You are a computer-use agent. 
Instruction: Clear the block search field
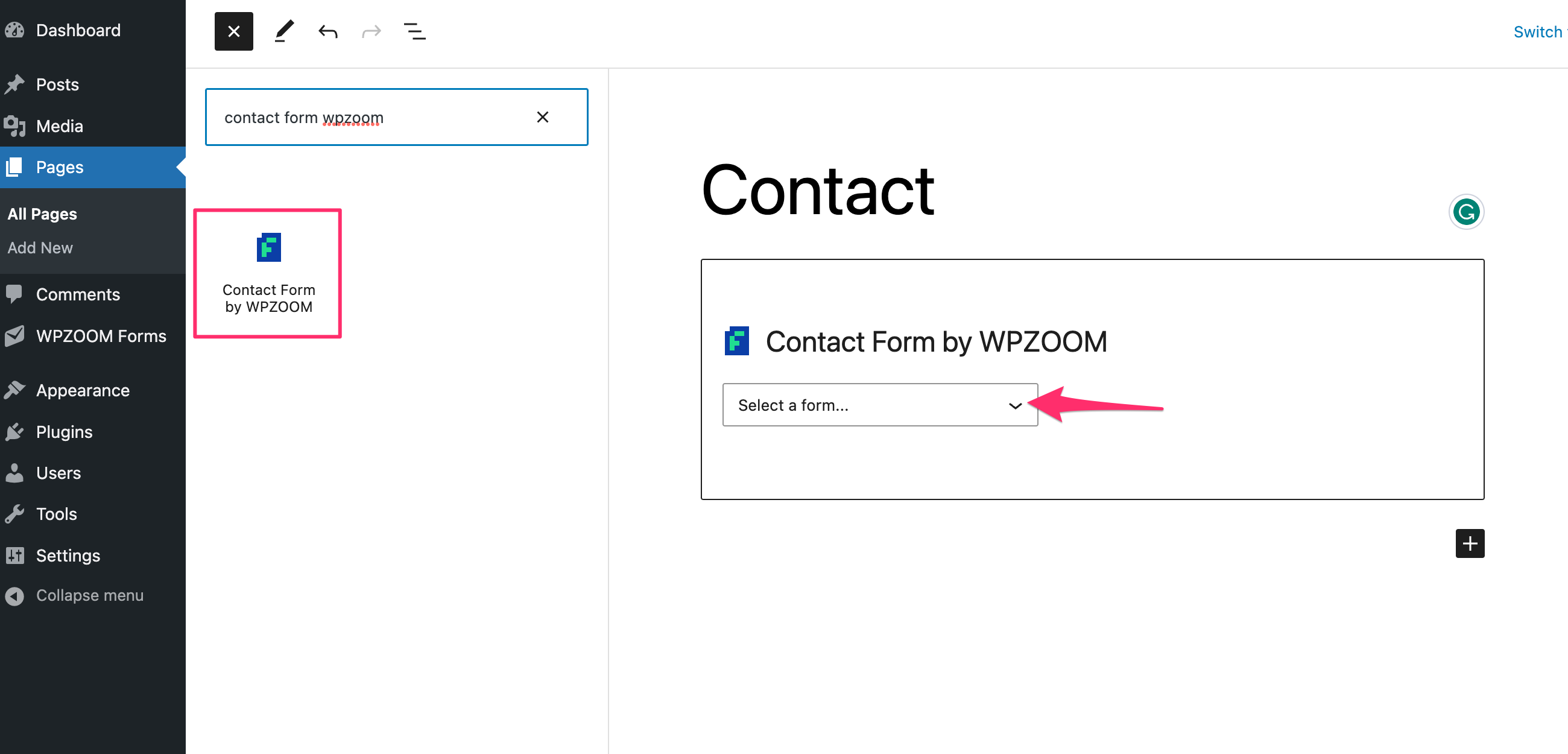click(542, 117)
